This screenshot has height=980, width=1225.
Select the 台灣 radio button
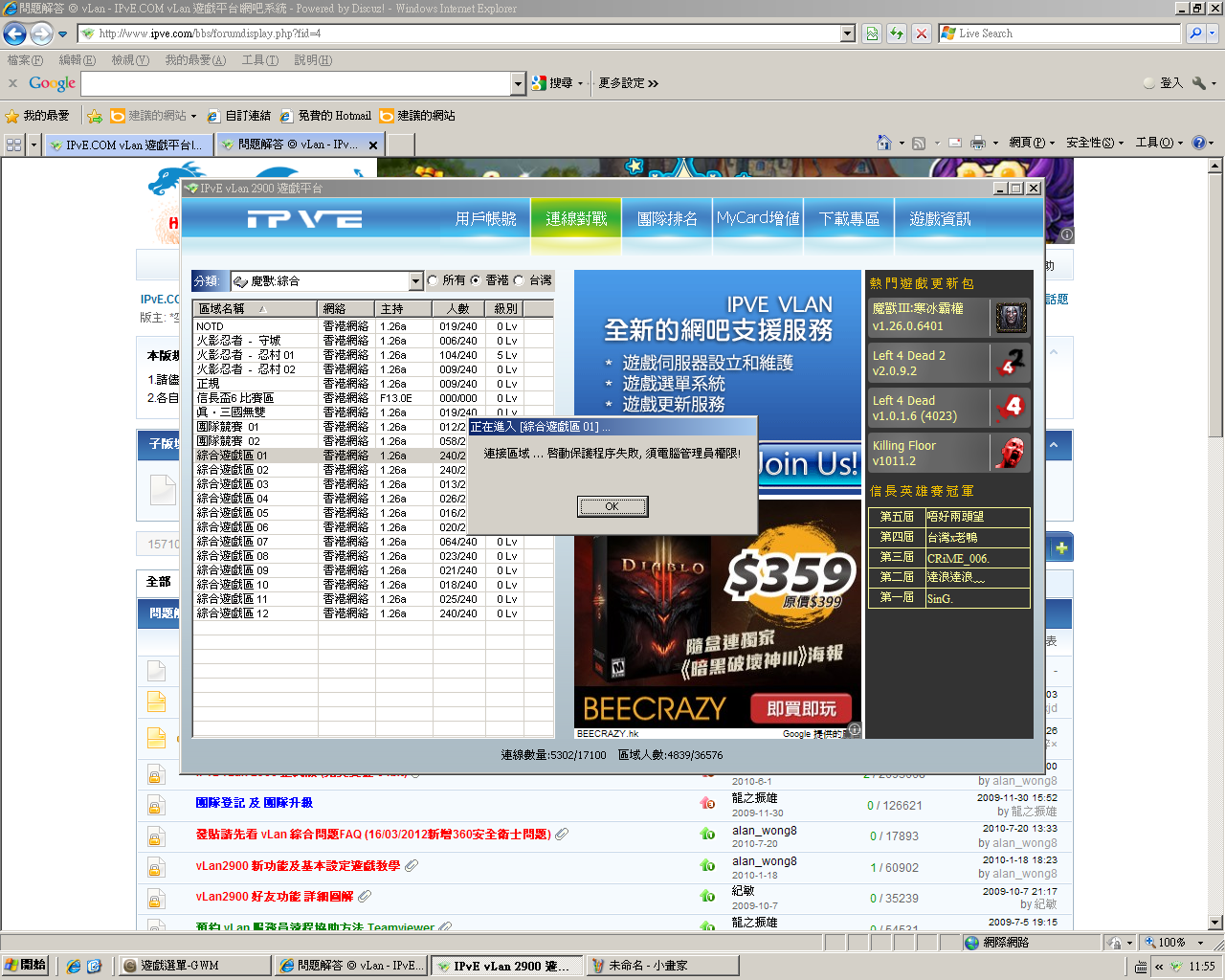[x=519, y=280]
